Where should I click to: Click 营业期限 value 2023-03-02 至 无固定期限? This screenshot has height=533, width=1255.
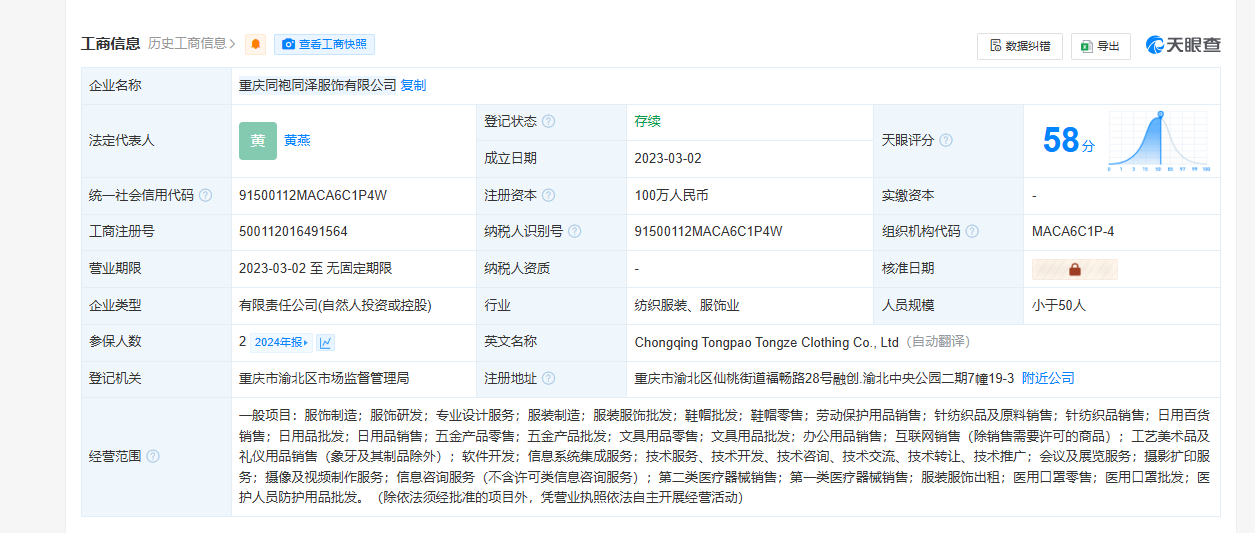[x=315, y=268]
